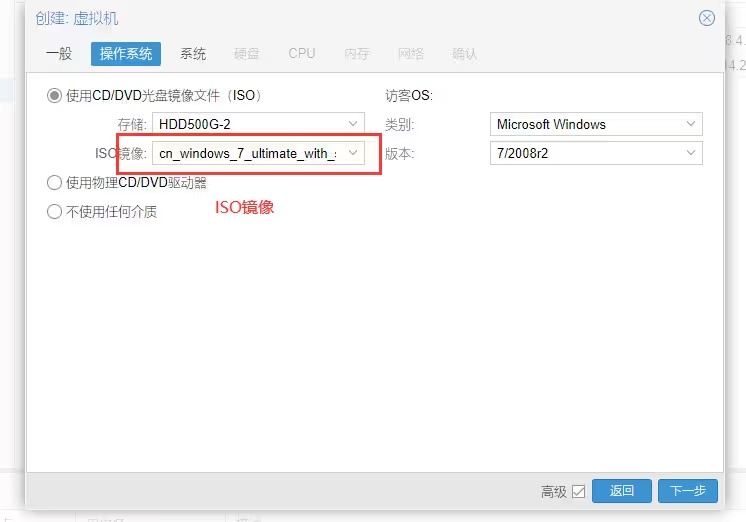This screenshot has height=522, width=746.
Task: Expand the 存储 dropdown arrow
Action: [x=353, y=124]
